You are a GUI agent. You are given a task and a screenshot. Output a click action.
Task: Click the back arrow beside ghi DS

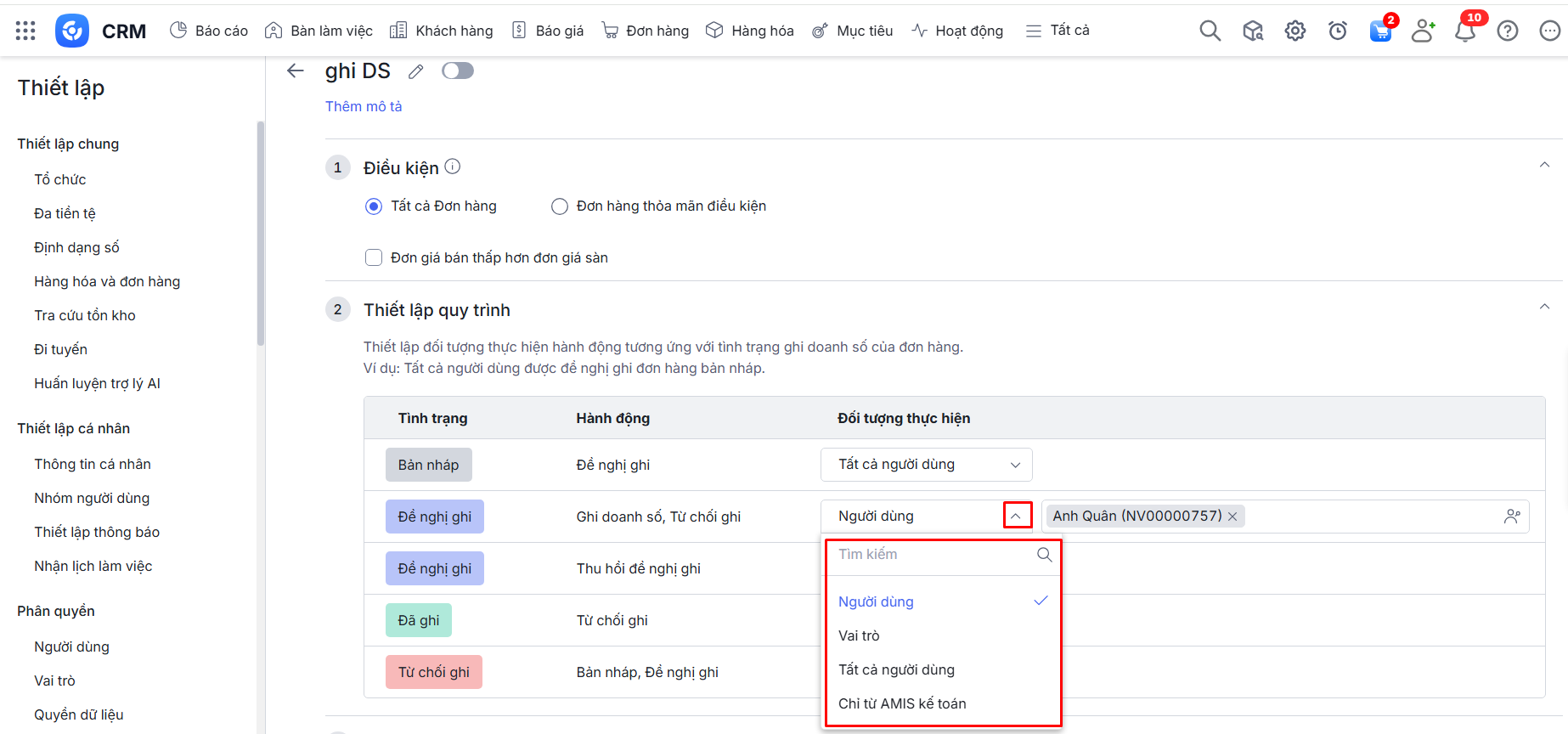pos(296,71)
